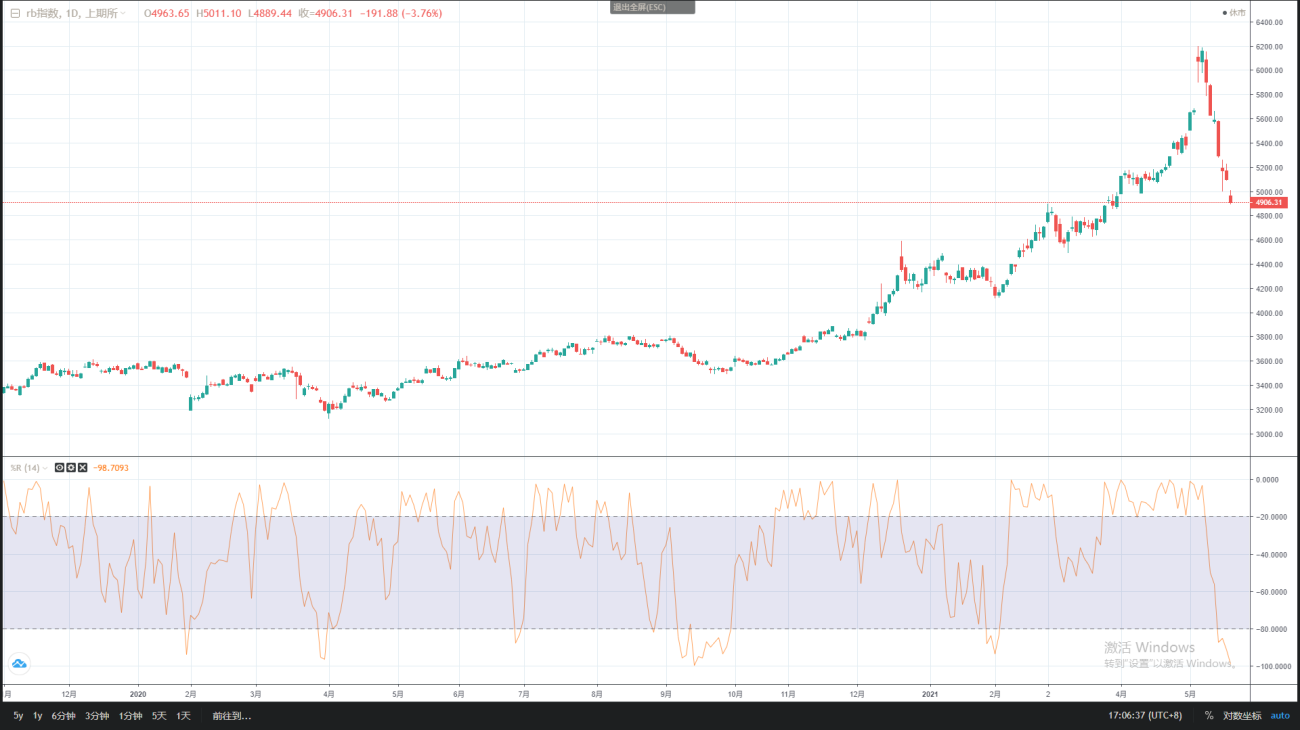
Task: Select the 1y time range
Action: point(38,715)
